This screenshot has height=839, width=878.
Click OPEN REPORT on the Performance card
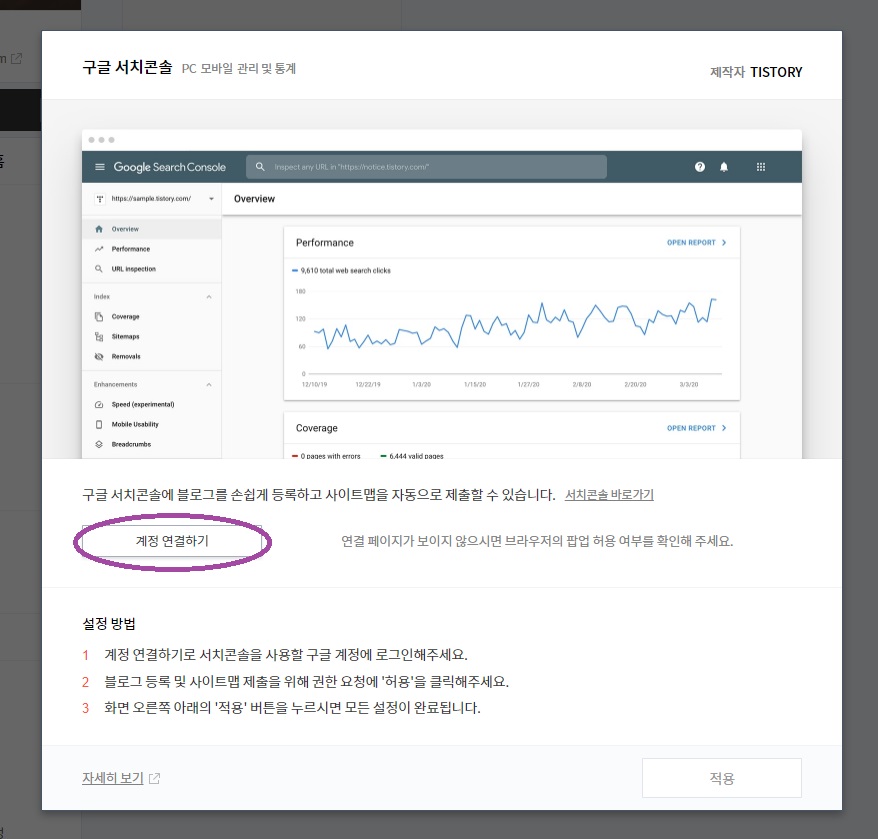(697, 243)
